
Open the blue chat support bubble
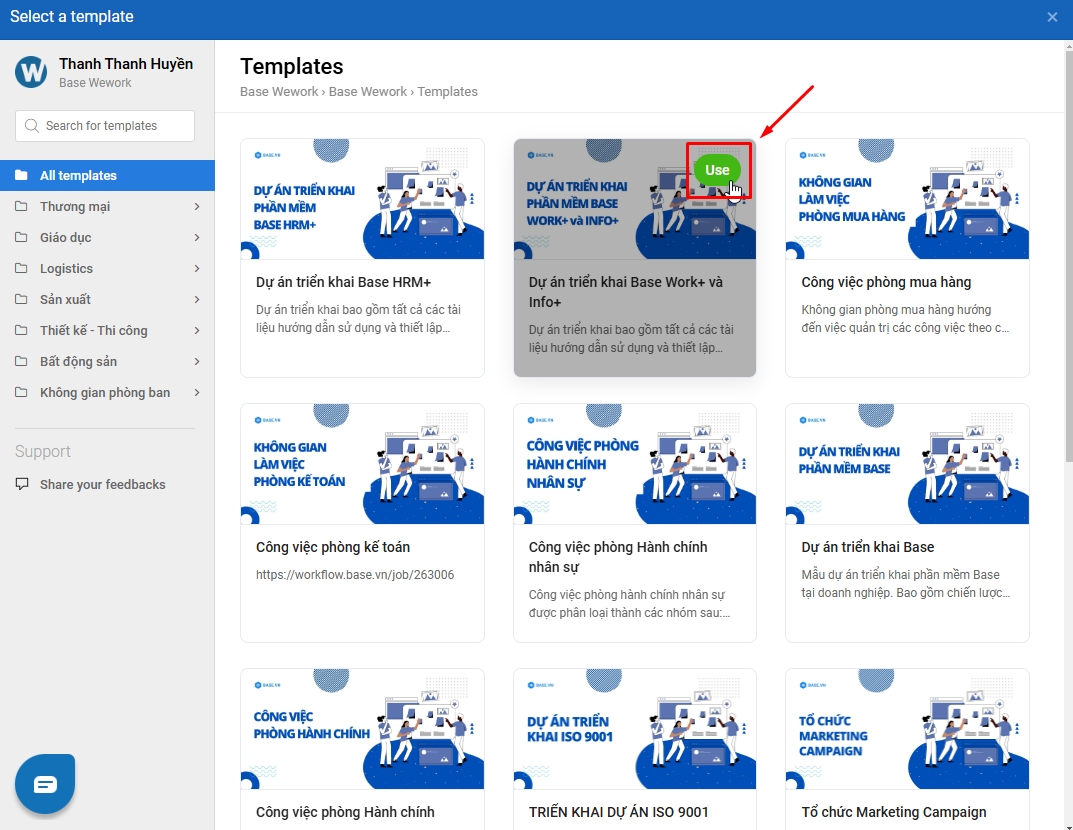tap(45, 784)
